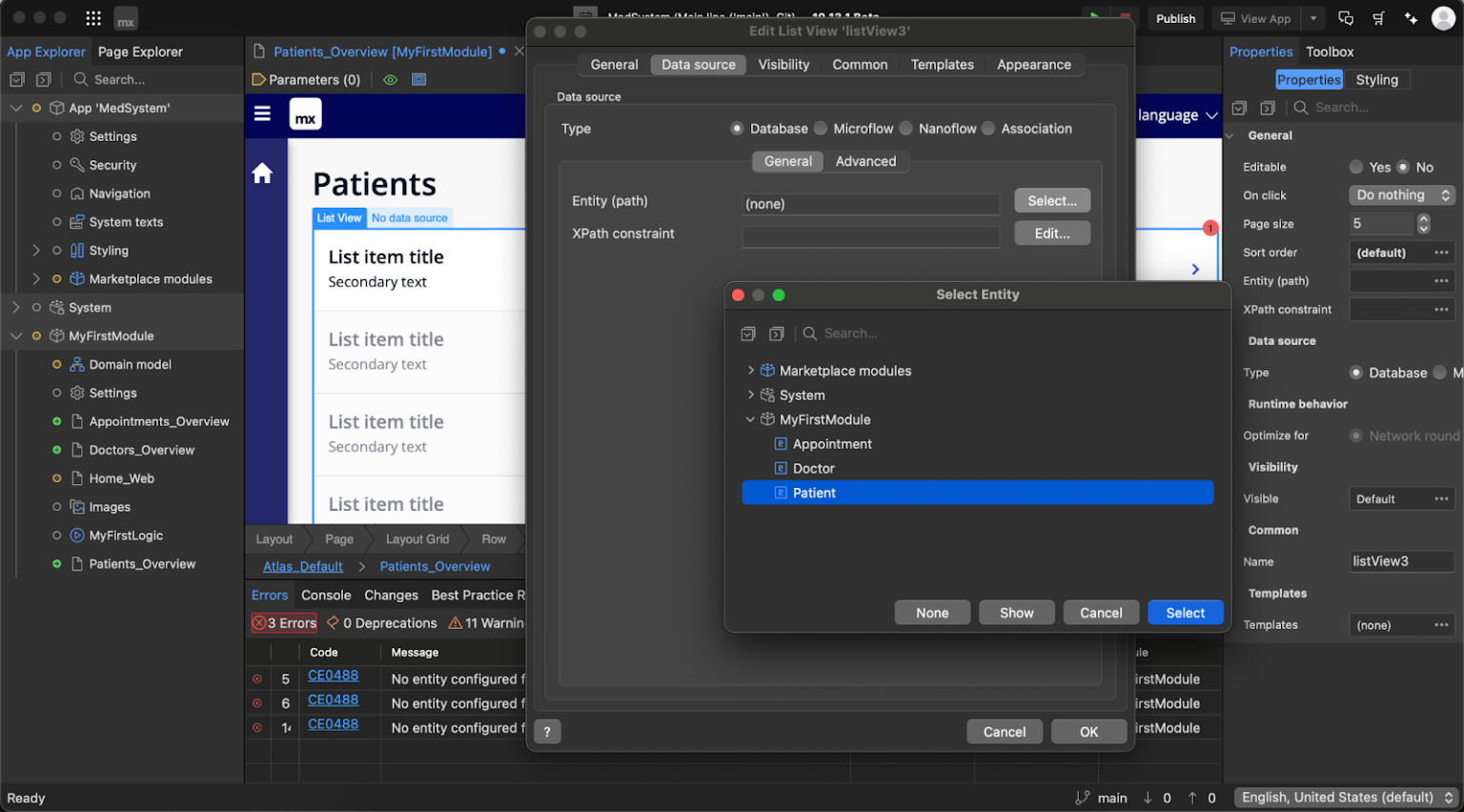
Task: Click the help question mark in Edit List View
Action: tap(547, 731)
